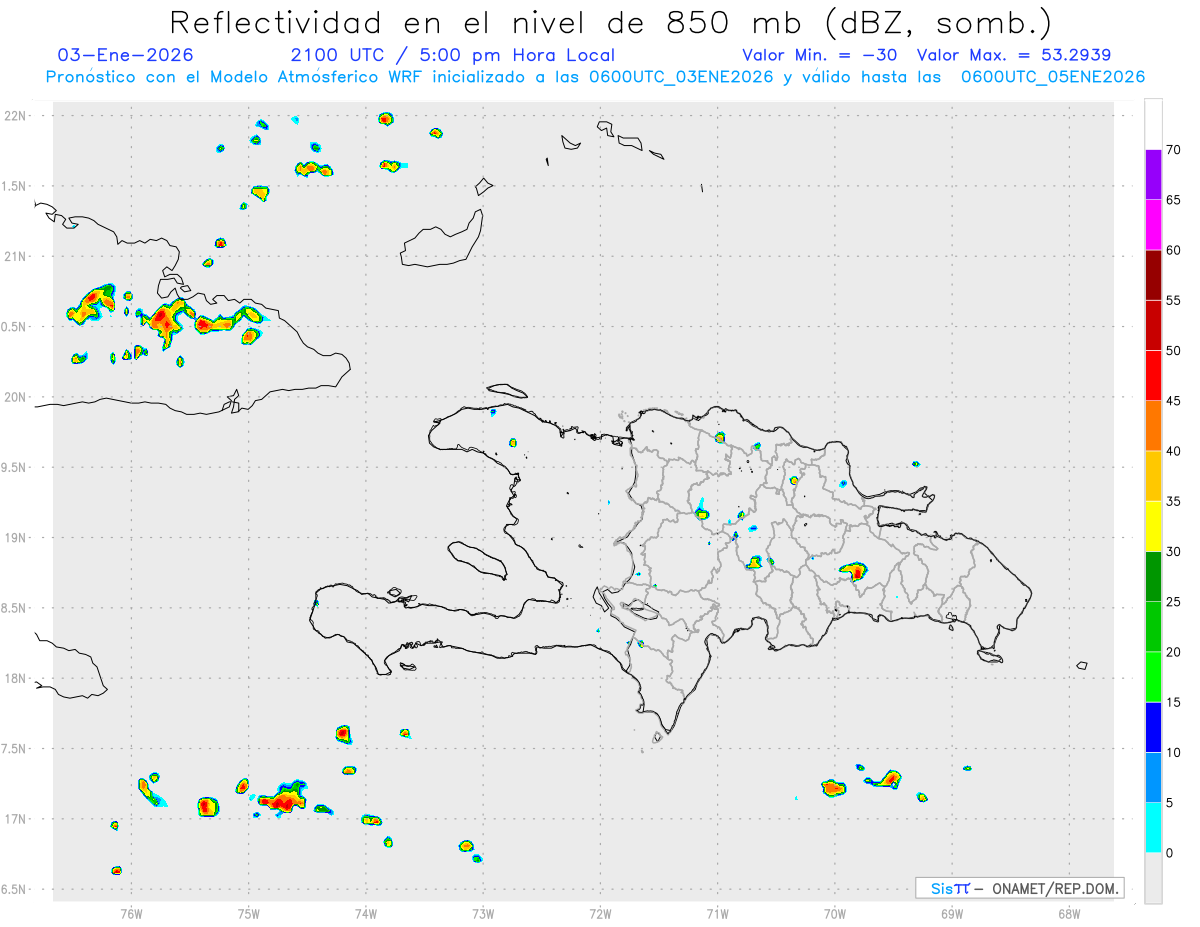
Task: Click the 70W longitude axis label
Action: [x=835, y=913]
